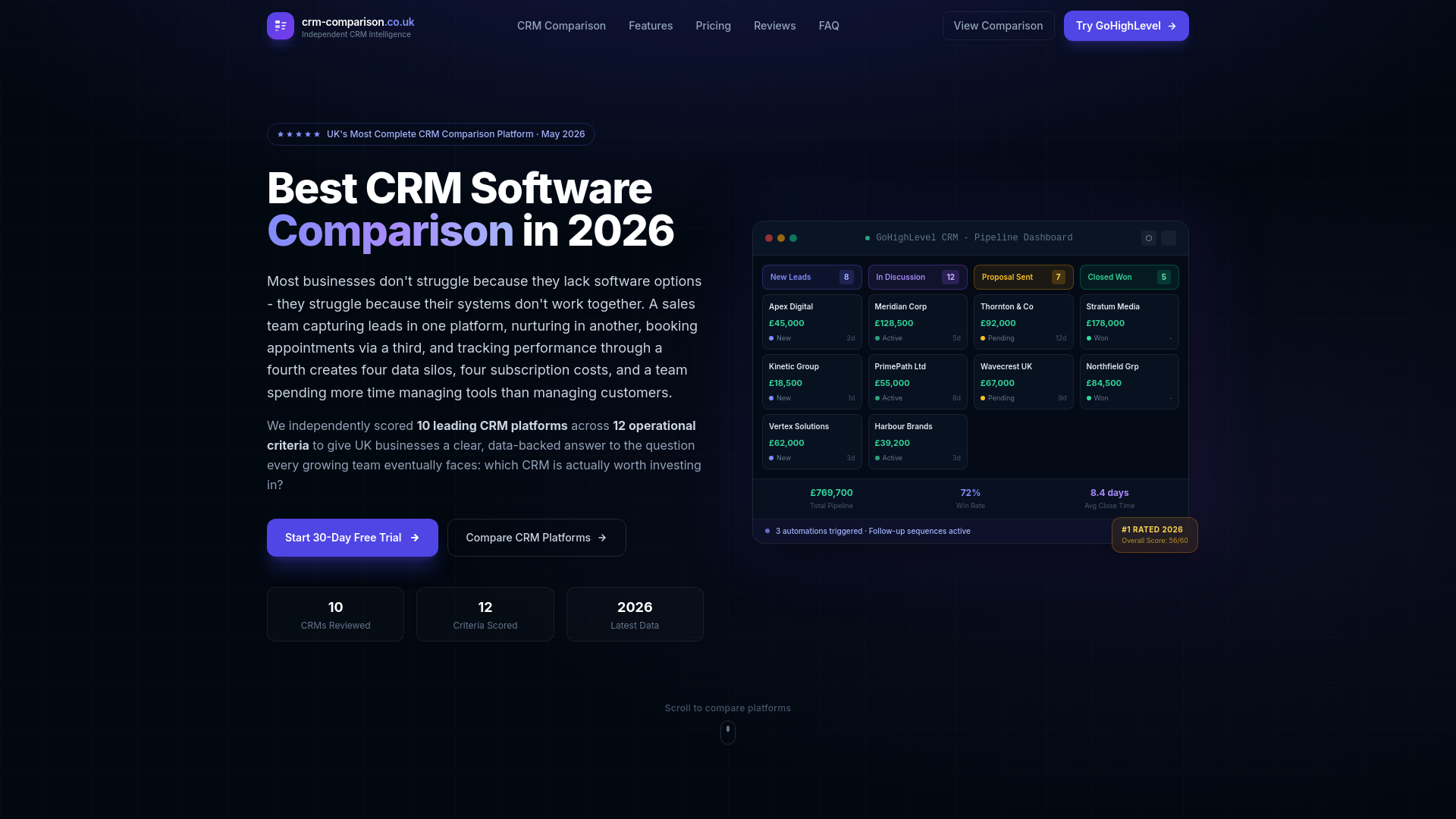The image size is (1456, 819).
Task: Click the Scroll to compare platforms text
Action: 728,708
